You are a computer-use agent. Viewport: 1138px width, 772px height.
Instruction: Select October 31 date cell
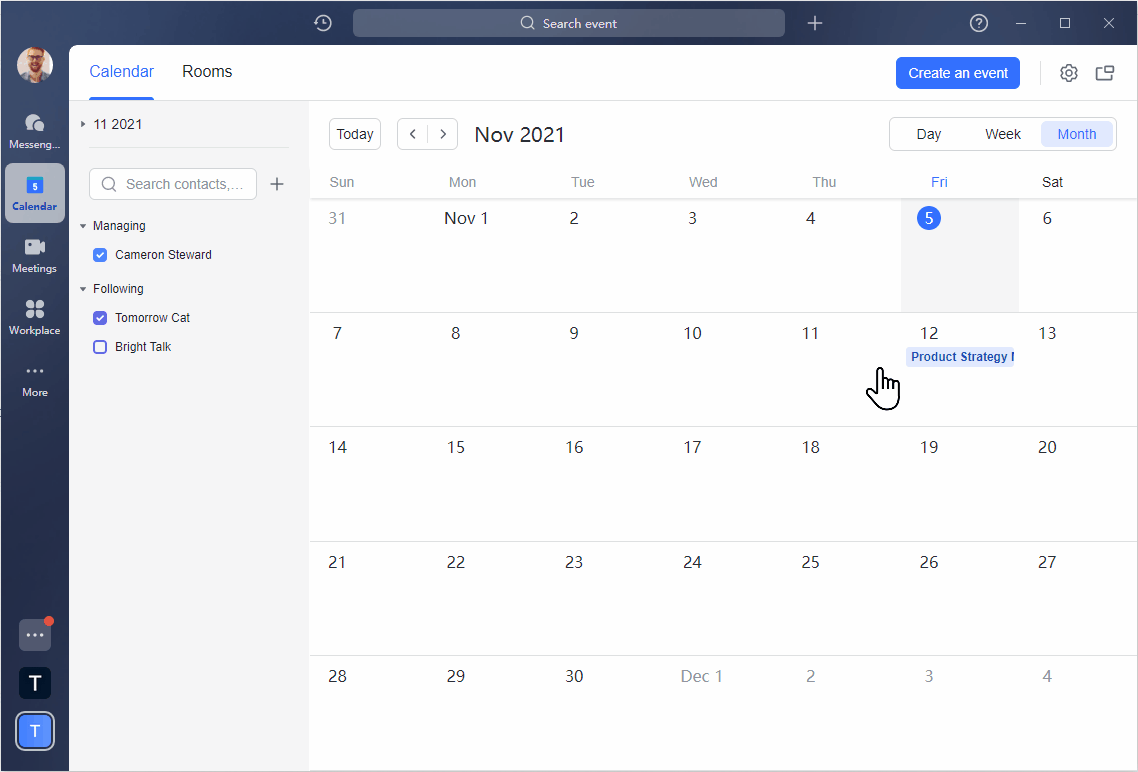[337, 218]
